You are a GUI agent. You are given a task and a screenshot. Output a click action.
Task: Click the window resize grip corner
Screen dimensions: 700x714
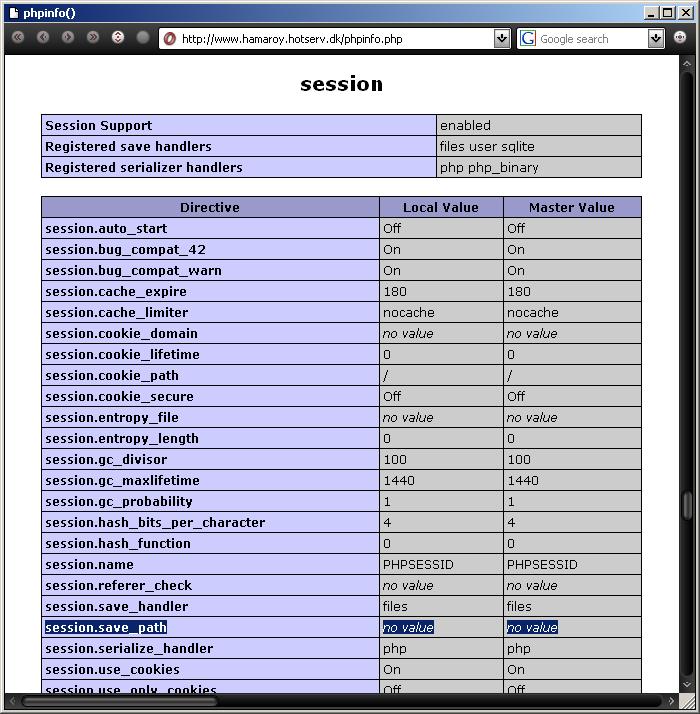pos(687,700)
